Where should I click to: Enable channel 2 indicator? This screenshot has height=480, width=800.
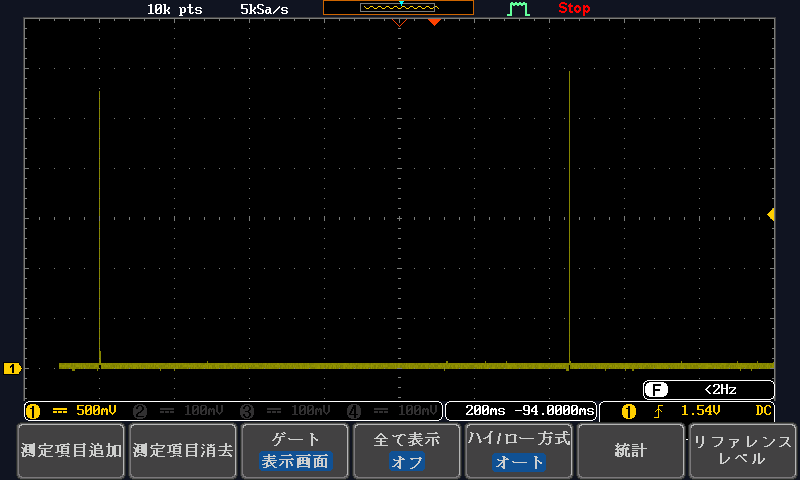tap(140, 411)
